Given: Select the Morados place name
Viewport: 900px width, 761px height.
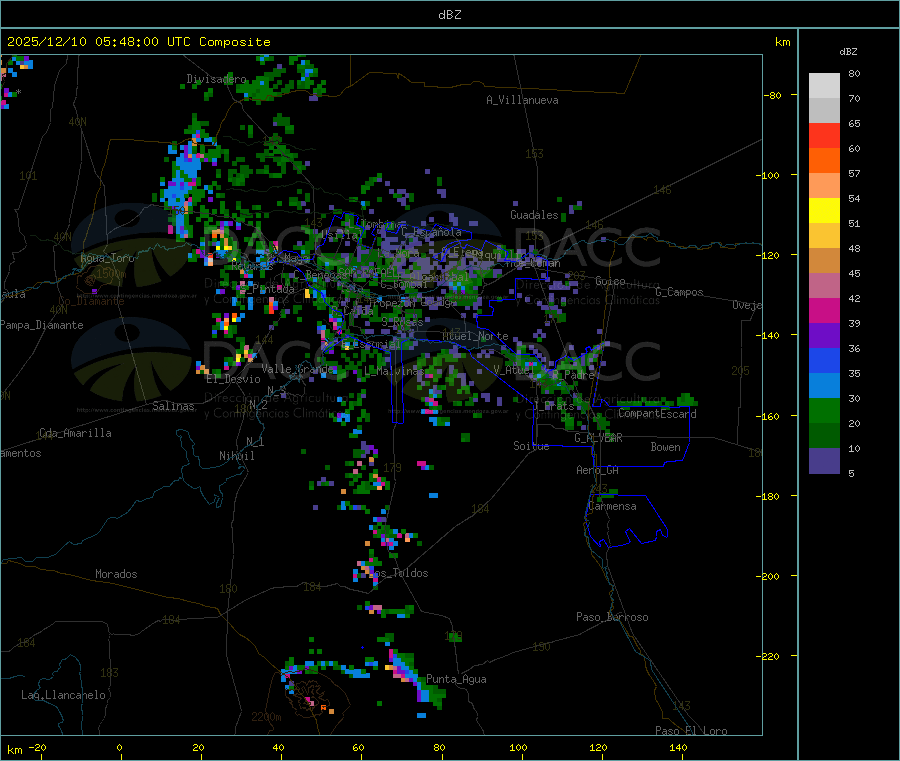Looking at the screenshot, I should click(x=116, y=574).
